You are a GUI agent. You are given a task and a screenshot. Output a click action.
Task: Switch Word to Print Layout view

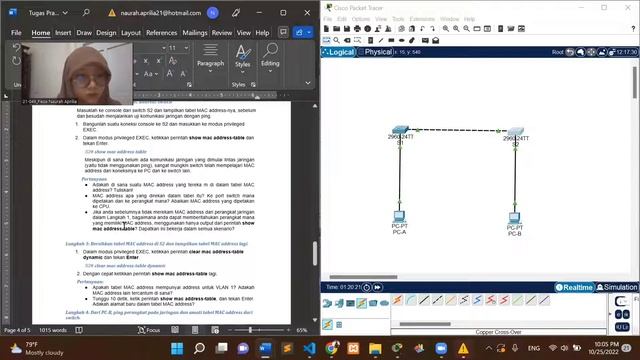click(x=195, y=330)
